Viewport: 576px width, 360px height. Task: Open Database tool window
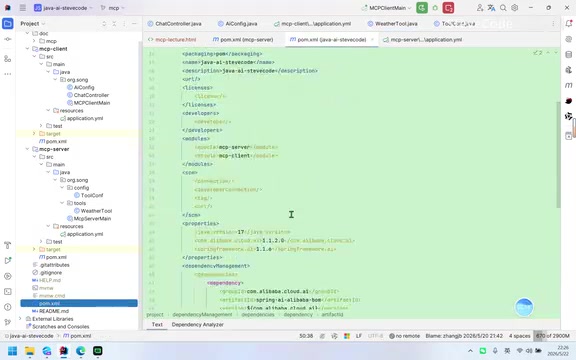point(569,55)
